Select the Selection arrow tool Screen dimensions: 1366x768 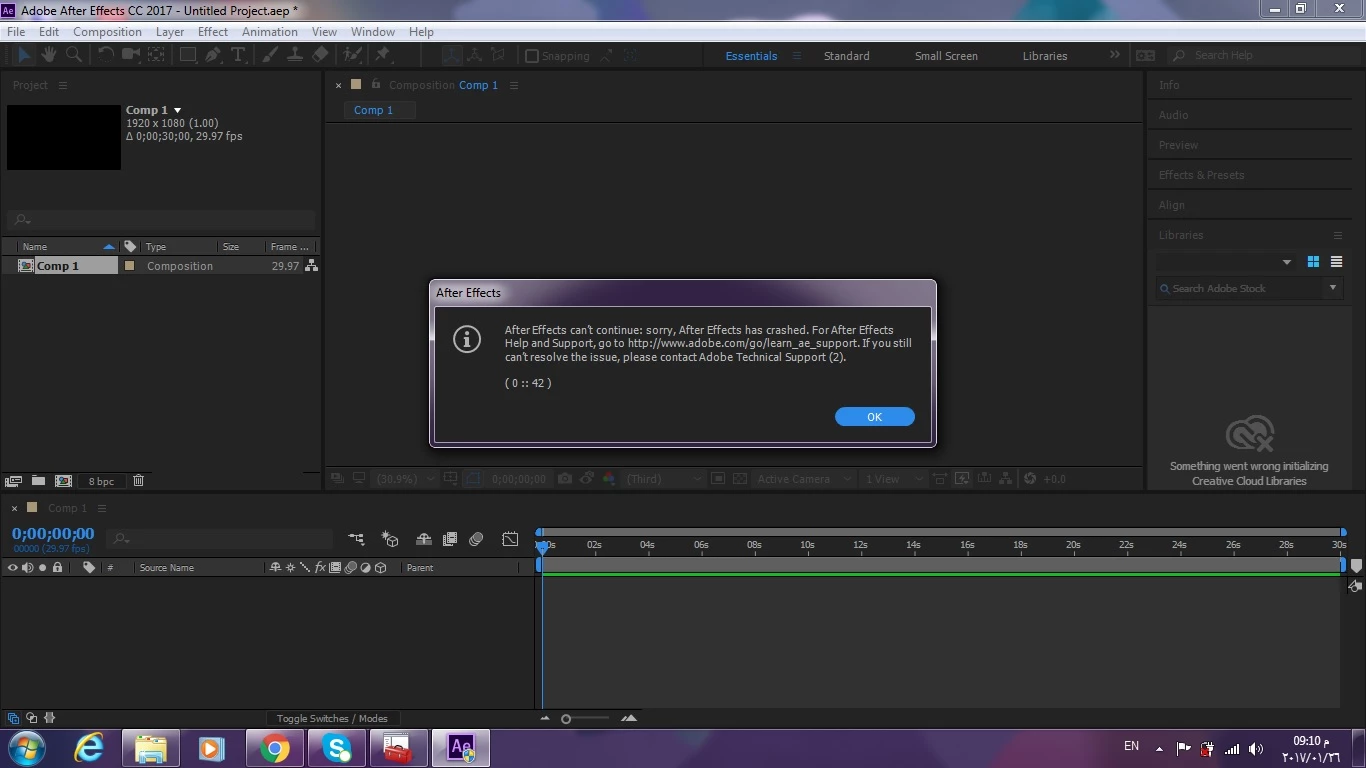[x=23, y=55]
